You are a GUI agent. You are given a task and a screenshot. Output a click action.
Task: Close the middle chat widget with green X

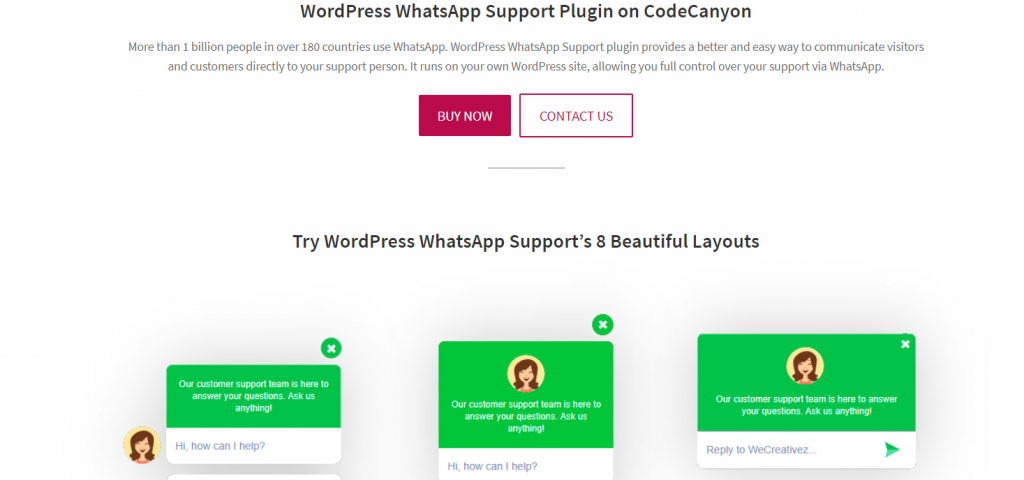pyautogui.click(x=603, y=325)
